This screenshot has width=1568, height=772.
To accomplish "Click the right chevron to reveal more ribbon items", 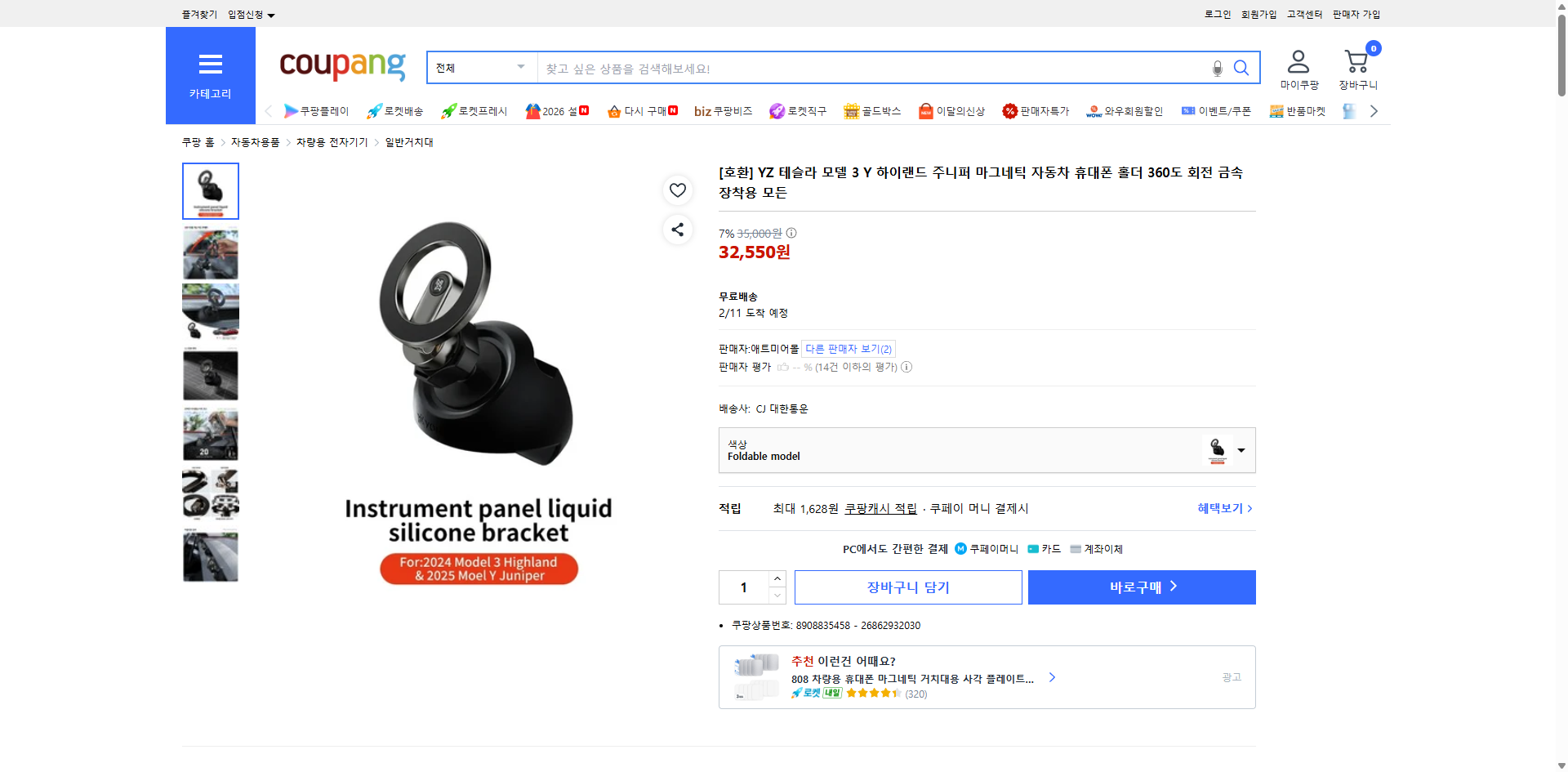I will click(x=1374, y=110).
